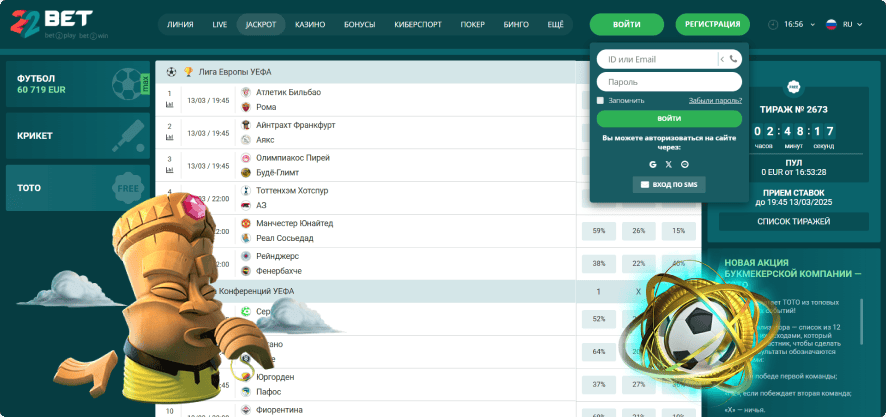The width and height of the screenshot is (886, 417).
Task: Open the LIVE menu item
Action: (x=219, y=25)
